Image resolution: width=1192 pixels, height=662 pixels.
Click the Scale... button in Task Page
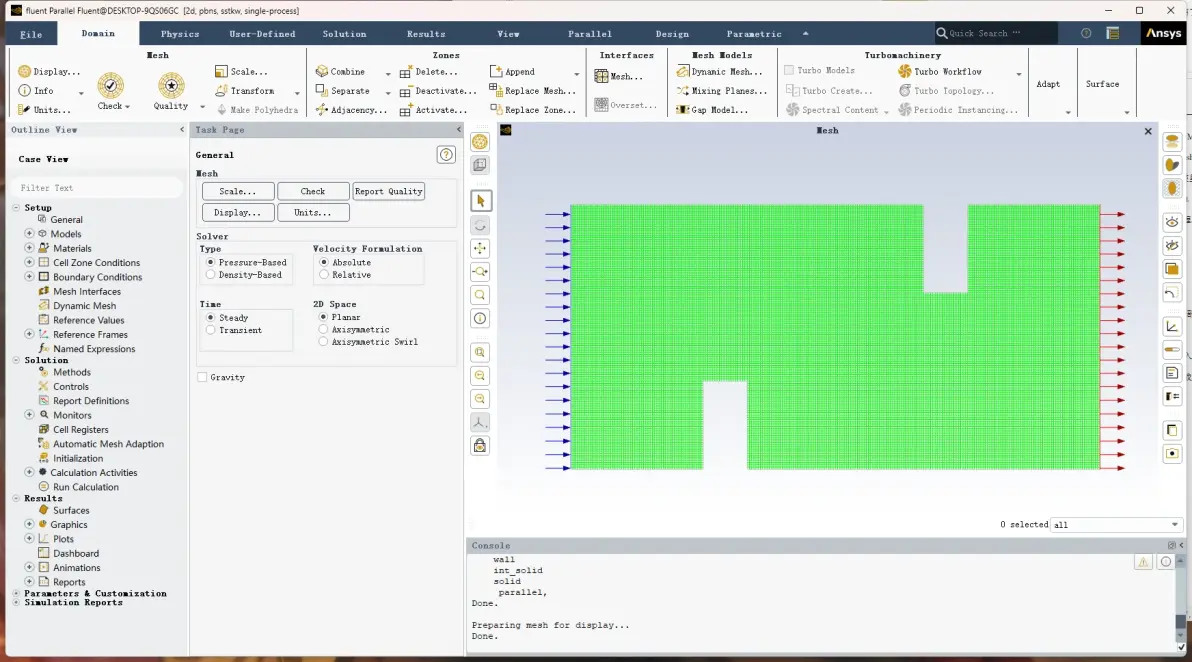click(x=238, y=192)
